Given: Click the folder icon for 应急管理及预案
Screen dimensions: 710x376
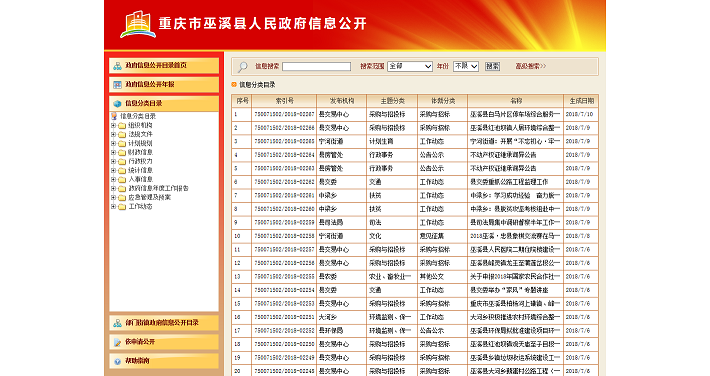Looking at the screenshot, I should [x=122, y=198].
